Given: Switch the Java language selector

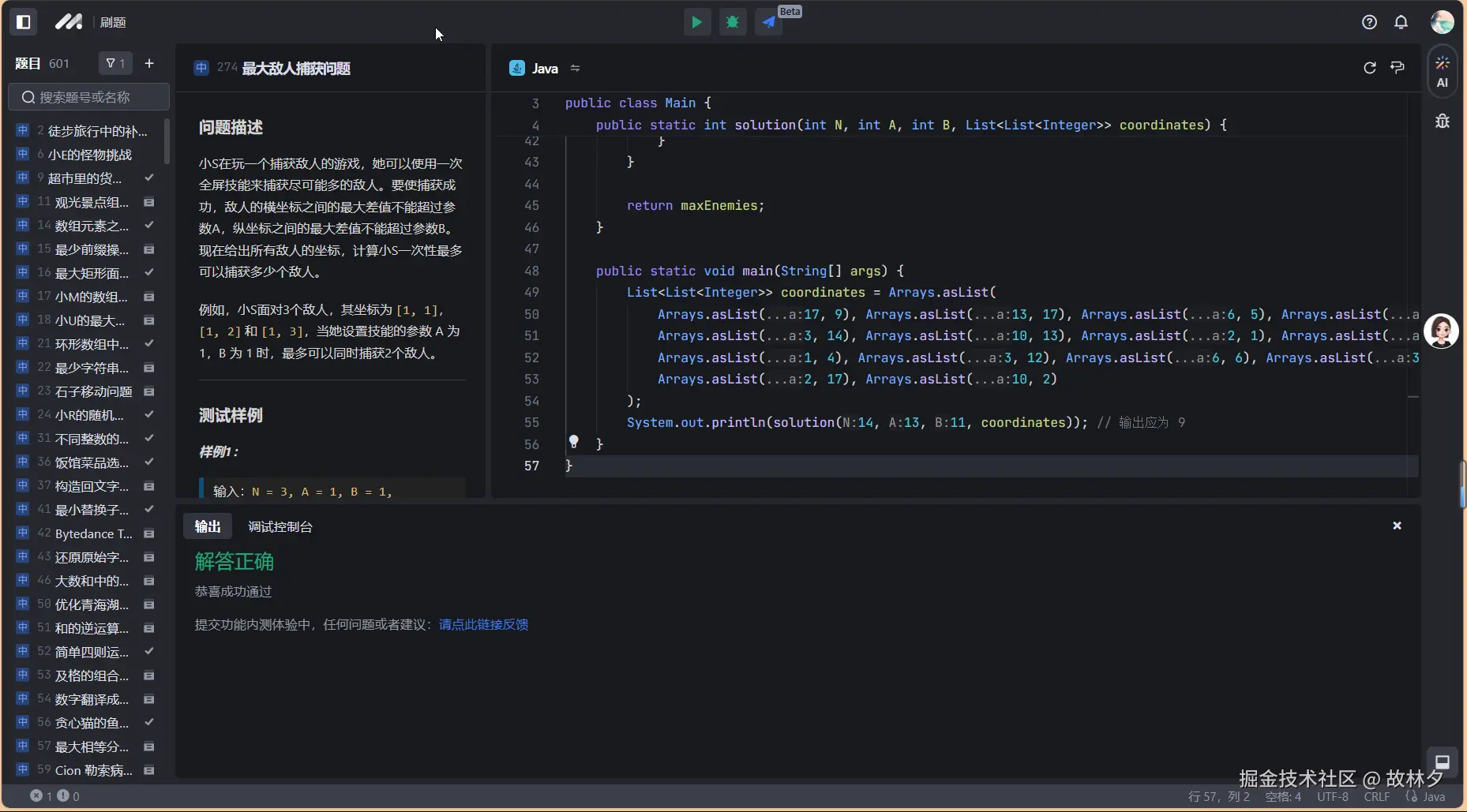Looking at the screenshot, I should click(x=545, y=69).
